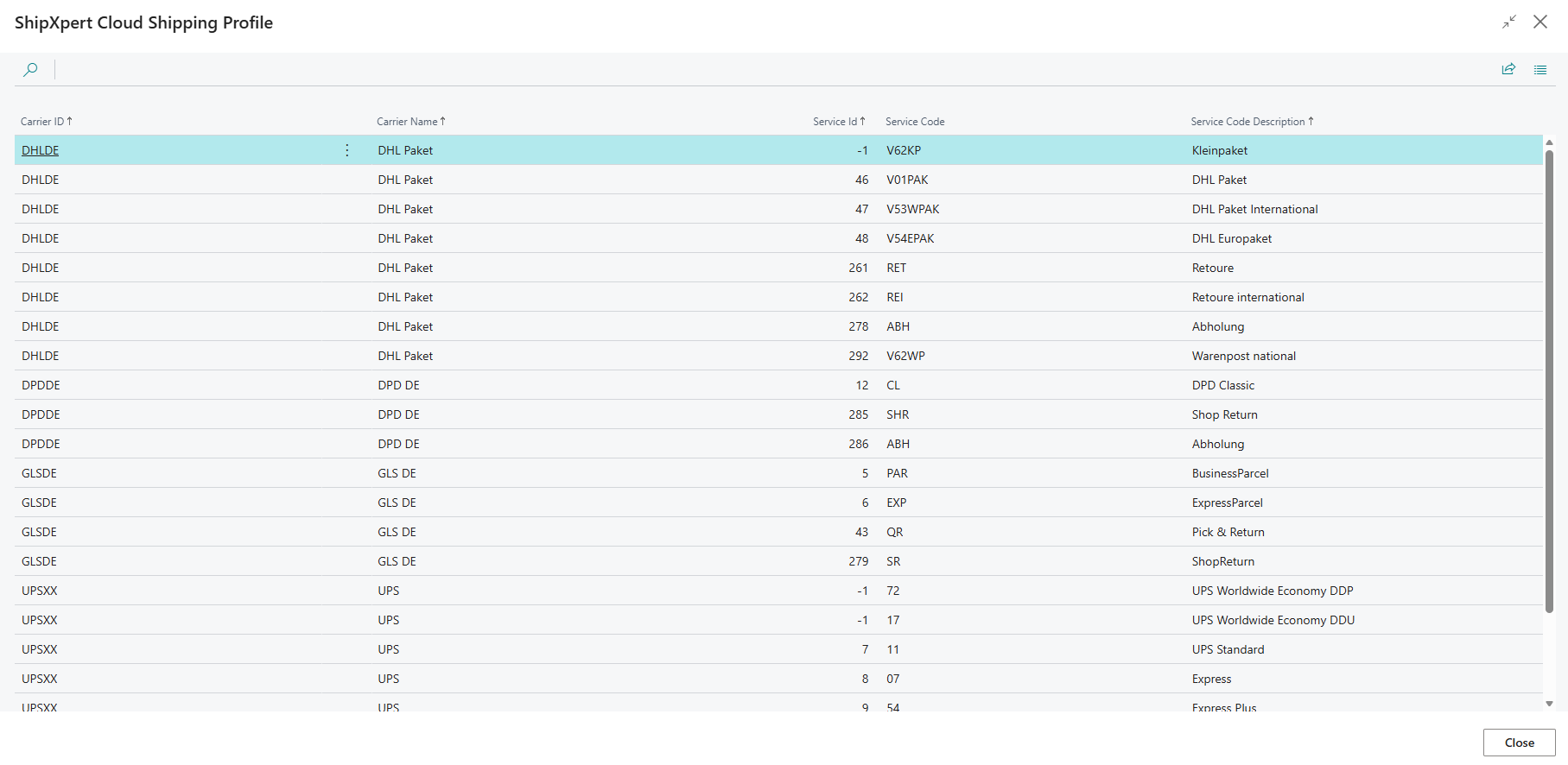Click scrollbar up arrow in list

click(x=1549, y=142)
